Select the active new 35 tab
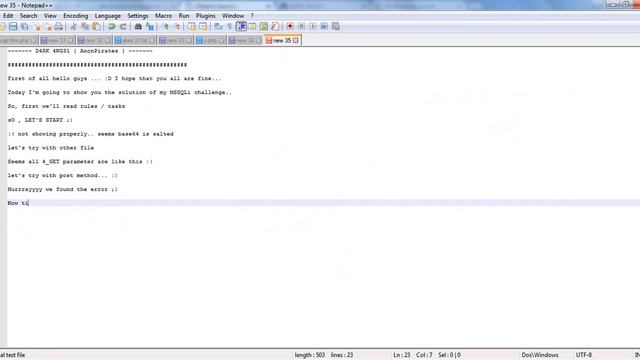 point(282,40)
